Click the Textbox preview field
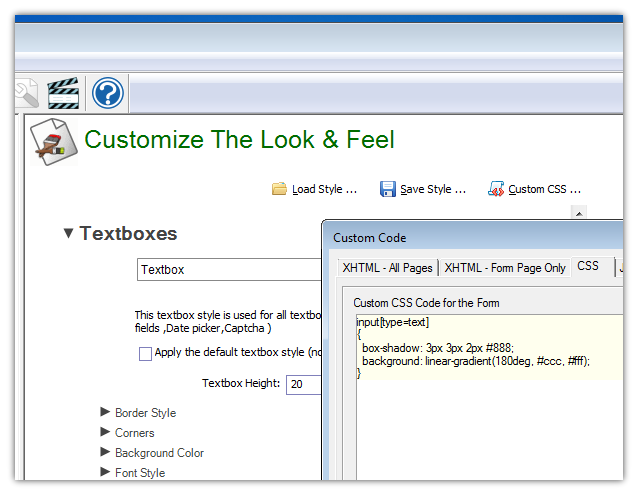 point(229,269)
